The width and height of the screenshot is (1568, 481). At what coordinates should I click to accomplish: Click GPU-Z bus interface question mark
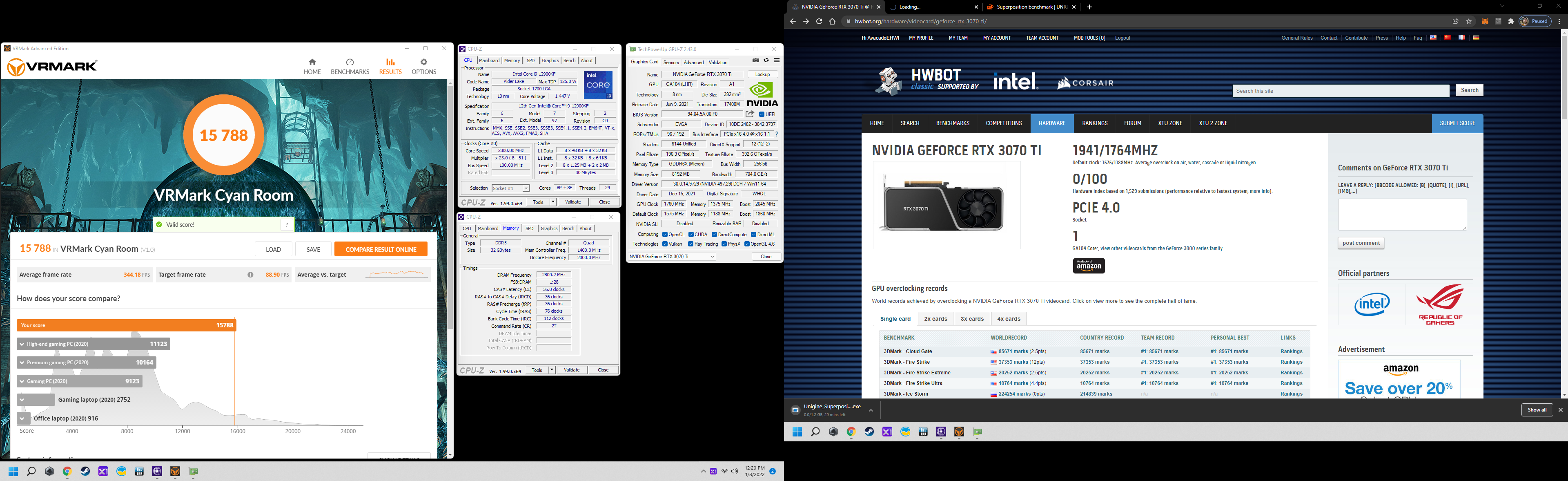776,134
